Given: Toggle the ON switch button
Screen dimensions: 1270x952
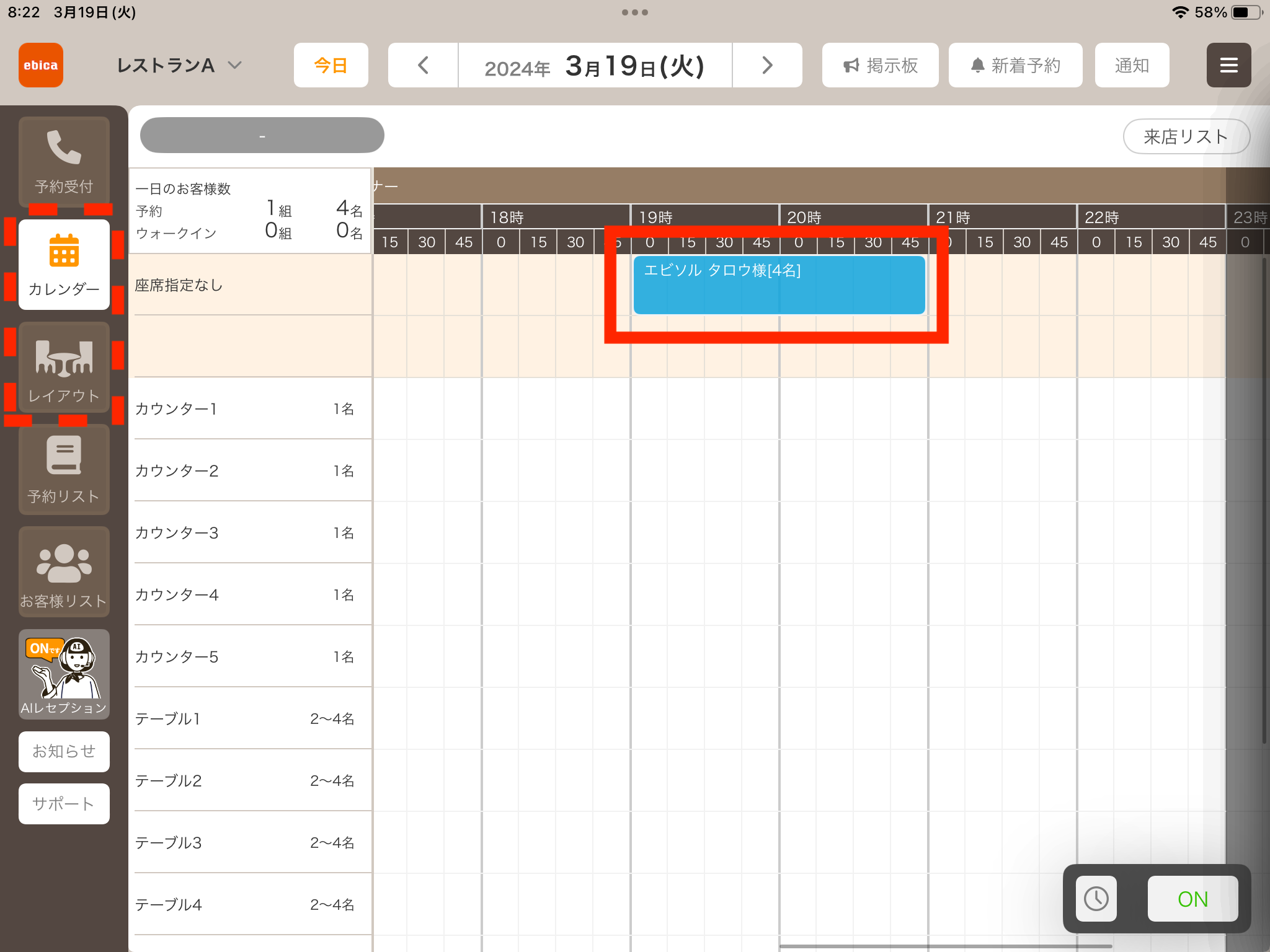Looking at the screenshot, I should (1192, 899).
